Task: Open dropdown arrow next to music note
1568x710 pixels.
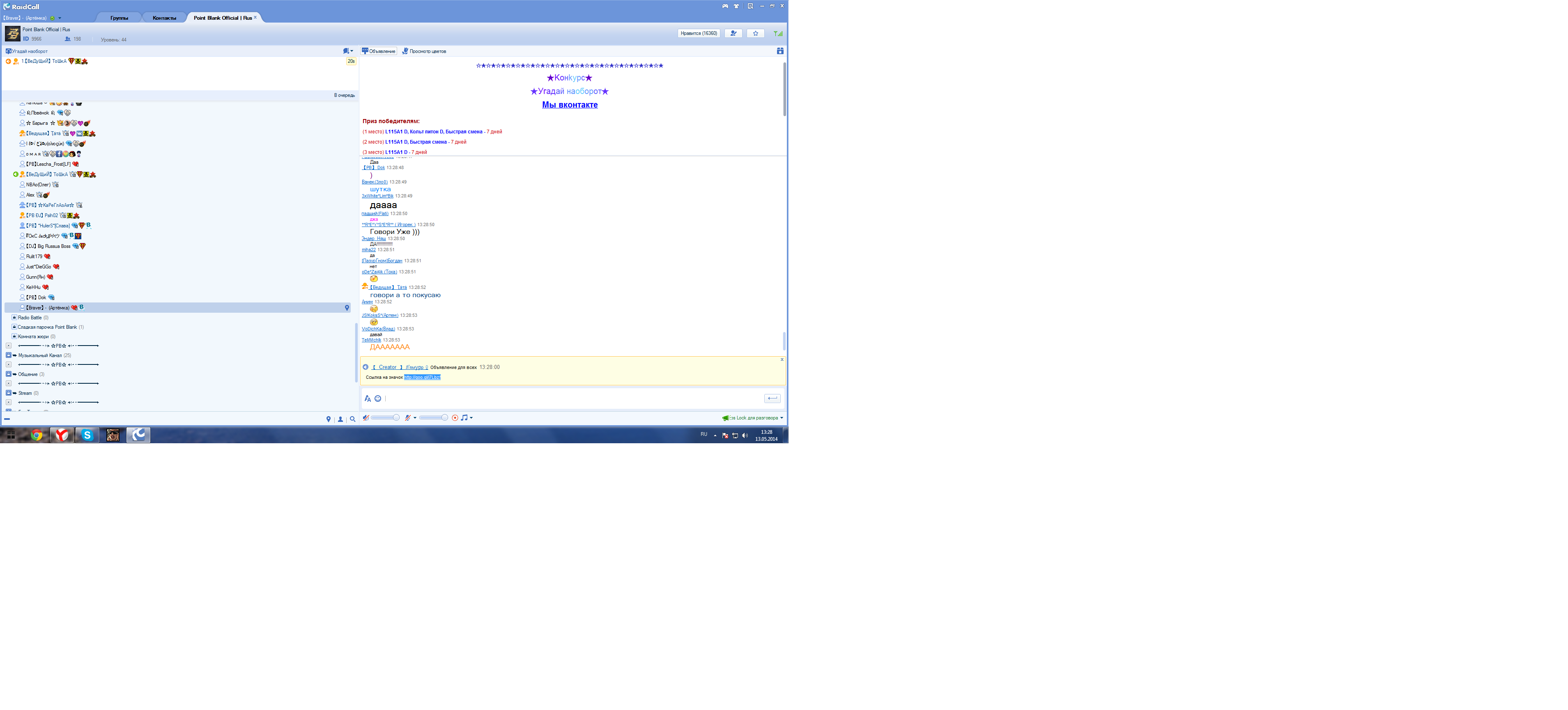Action: (471, 418)
